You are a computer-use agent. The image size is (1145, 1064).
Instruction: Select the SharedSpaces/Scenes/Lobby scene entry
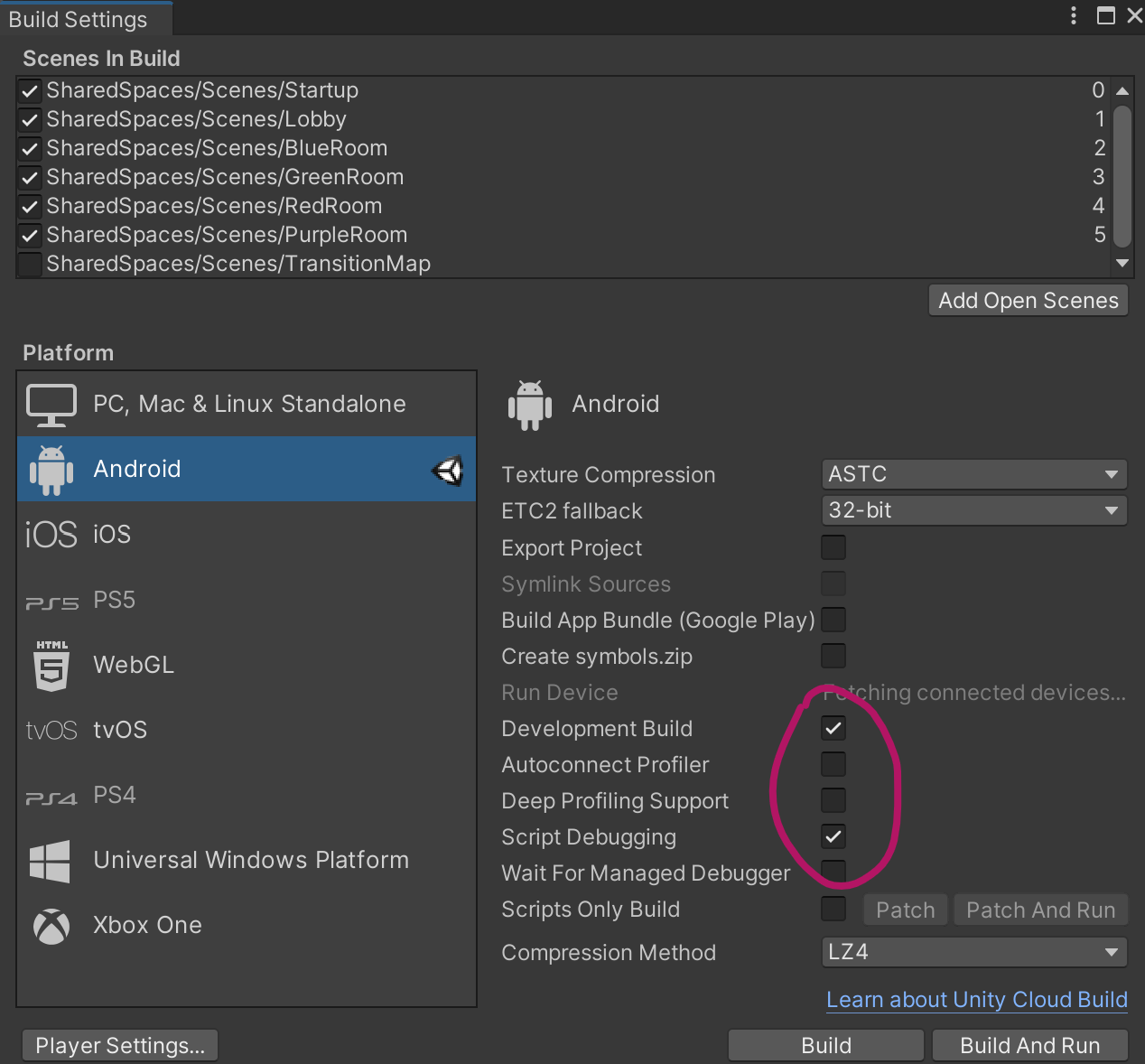(196, 118)
